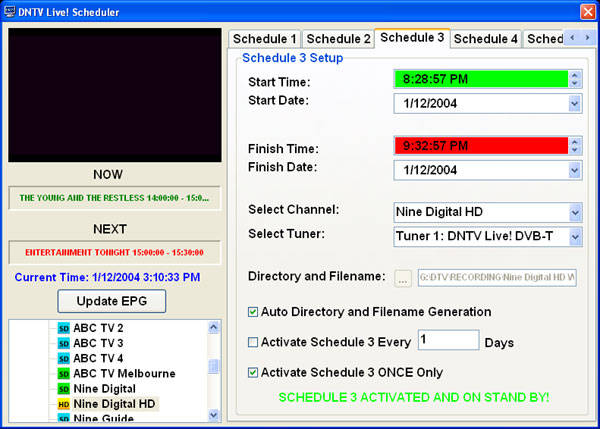The height and width of the screenshot is (429, 600).
Task: Uncheck Activate Schedule 3 ONCE Only
Action: 253,372
